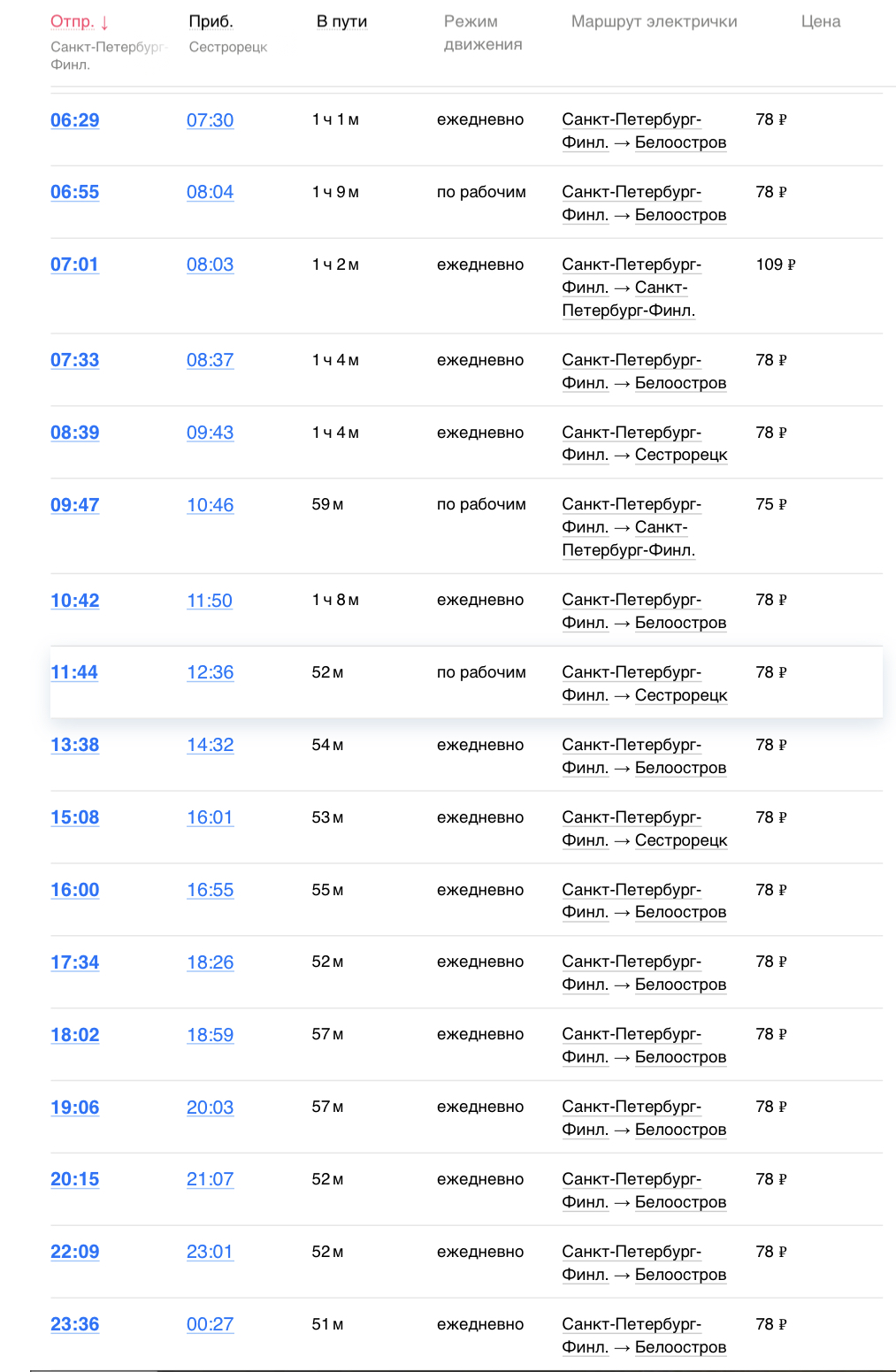Viewport: 896px width, 1372px height.
Task: Click the 18:59 arrival time
Action: (210, 1036)
